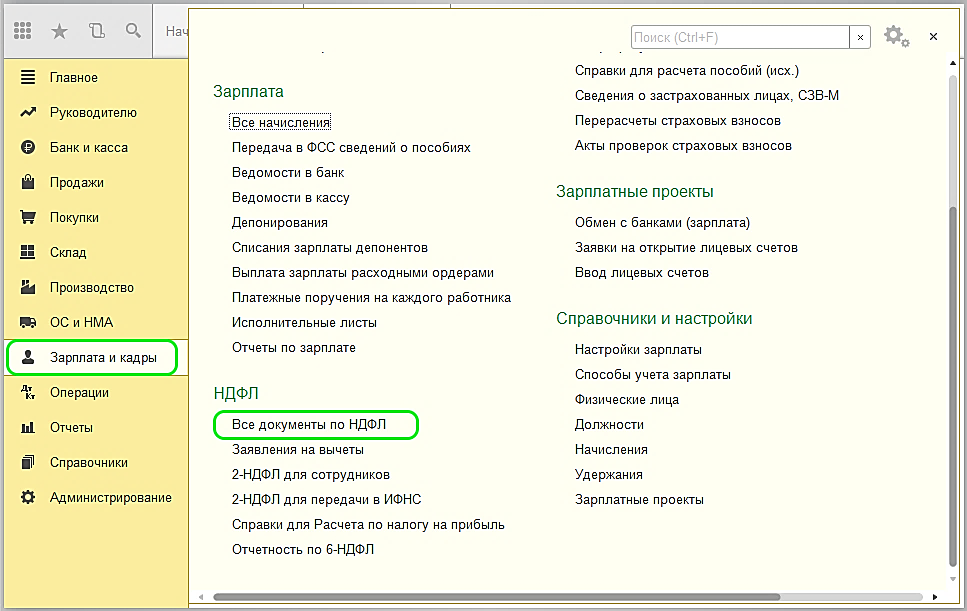967x611 pixels.
Task: Open Сведения о застрахованных лицах, СЗВ-М
Action: tap(707, 96)
